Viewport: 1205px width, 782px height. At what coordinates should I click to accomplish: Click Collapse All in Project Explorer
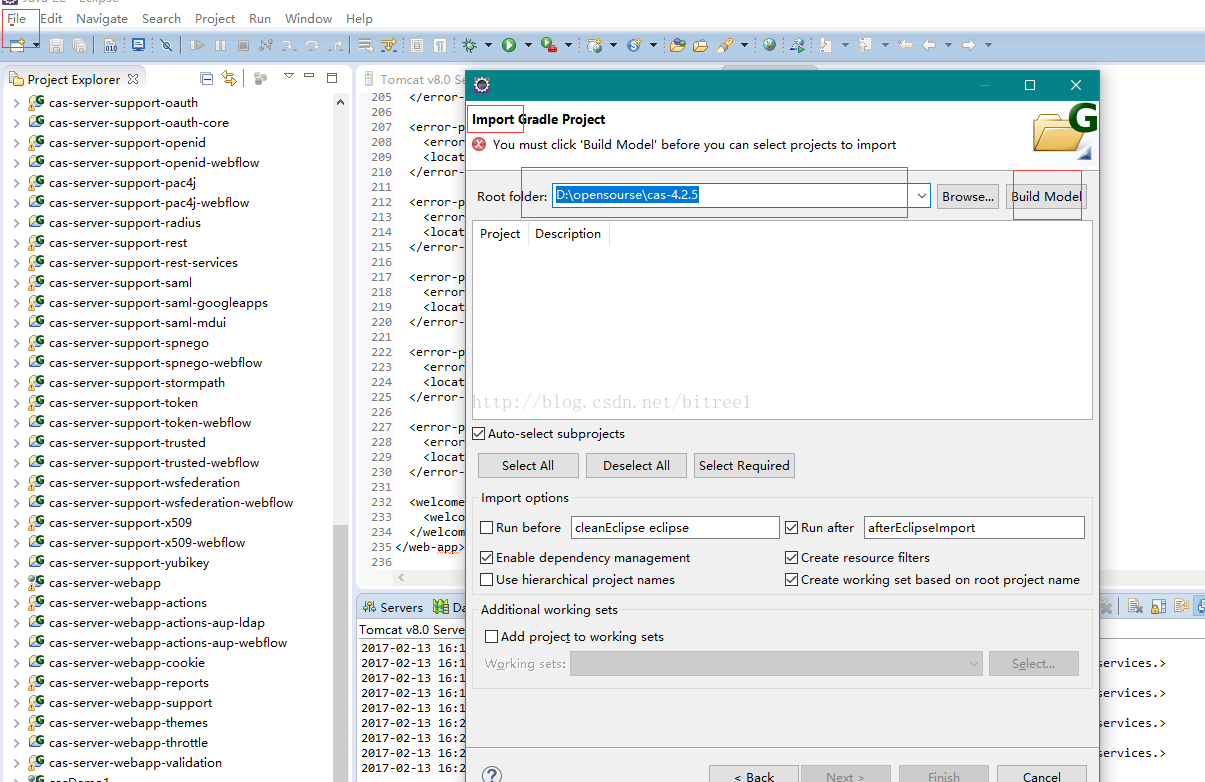click(x=207, y=78)
